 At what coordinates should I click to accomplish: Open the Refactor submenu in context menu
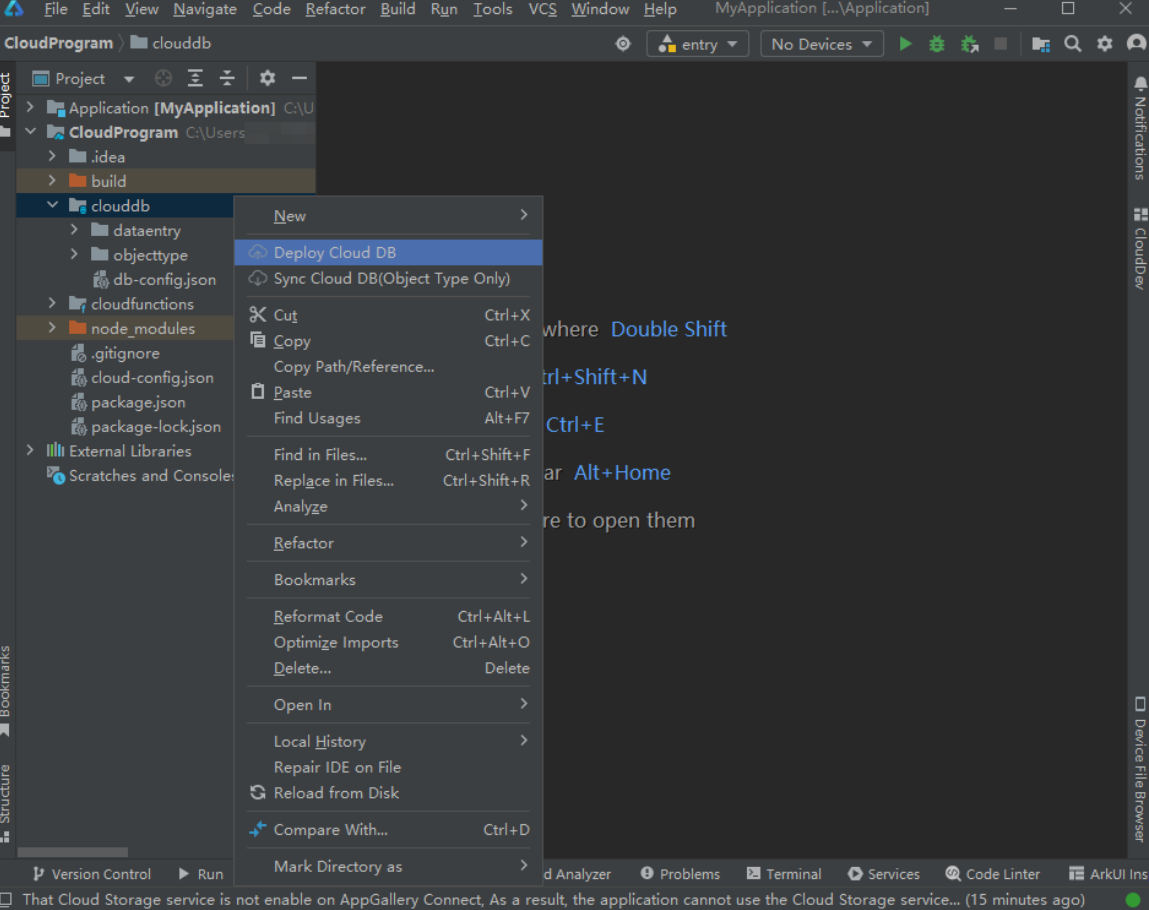tap(388, 543)
